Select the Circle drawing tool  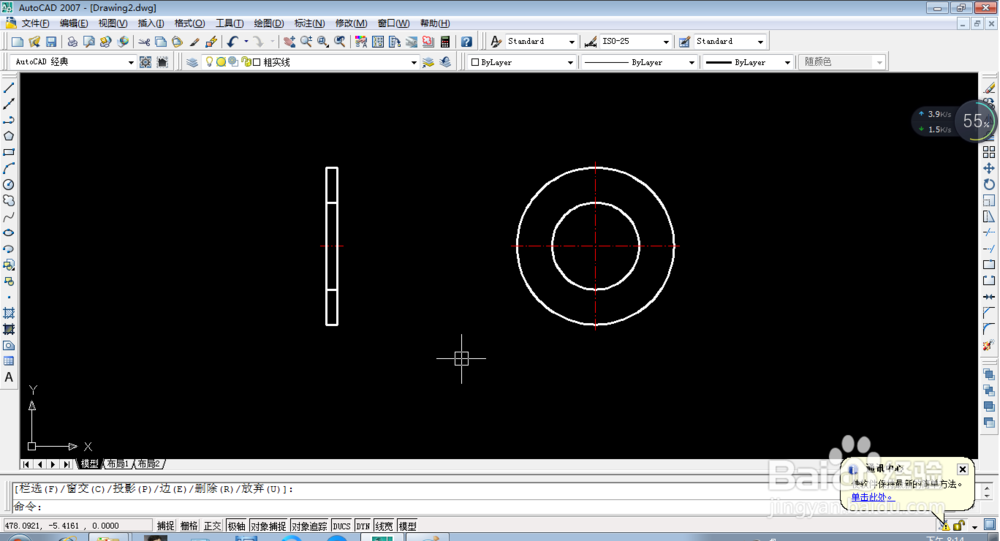click(x=9, y=184)
